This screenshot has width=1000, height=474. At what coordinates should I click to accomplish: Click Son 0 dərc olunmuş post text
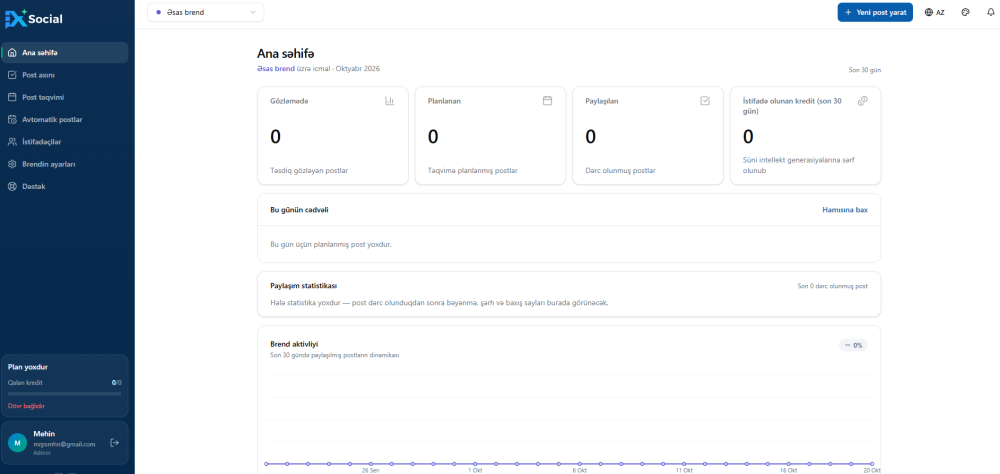[x=832, y=286]
